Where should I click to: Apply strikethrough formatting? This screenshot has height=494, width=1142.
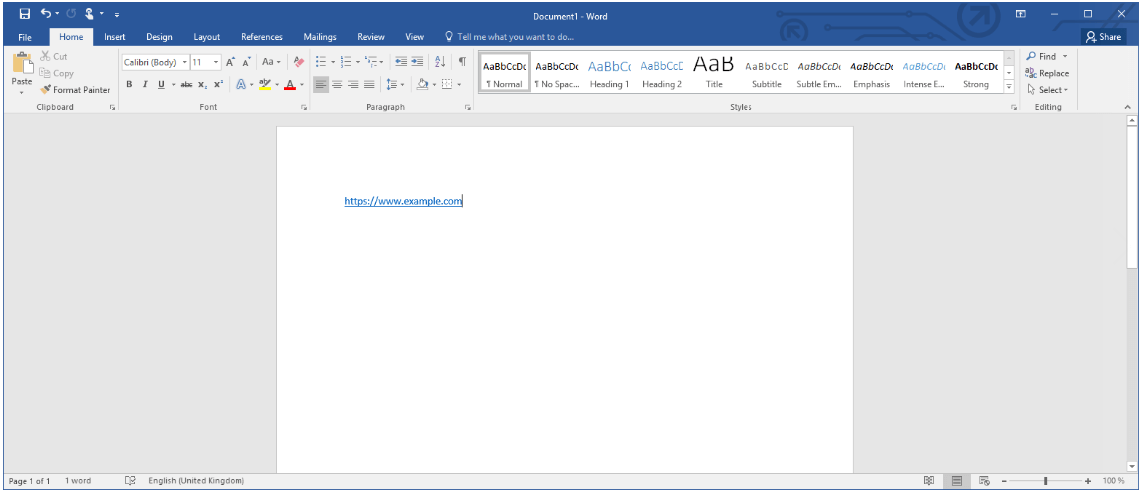[186, 85]
